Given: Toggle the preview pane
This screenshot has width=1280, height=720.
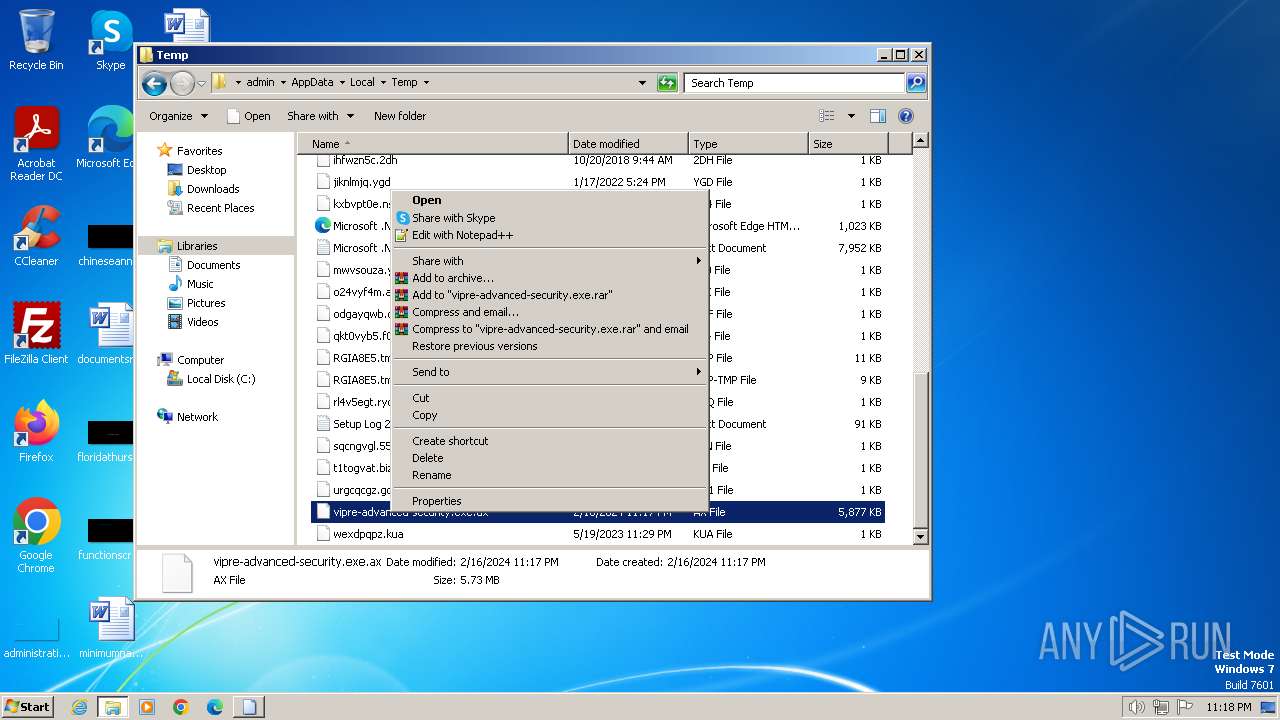Looking at the screenshot, I should pos(877,116).
